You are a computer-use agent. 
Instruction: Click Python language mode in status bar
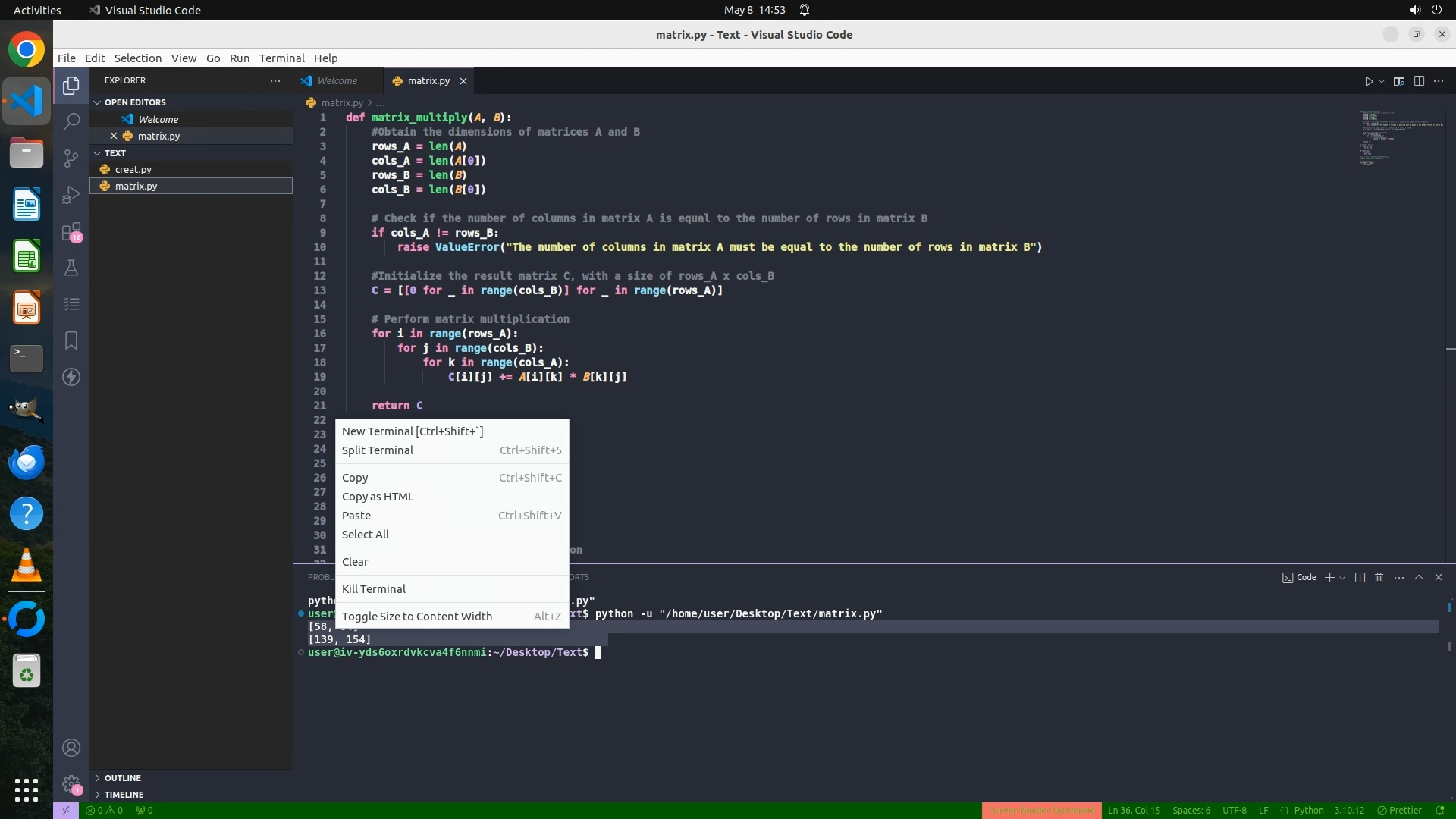point(1308,811)
